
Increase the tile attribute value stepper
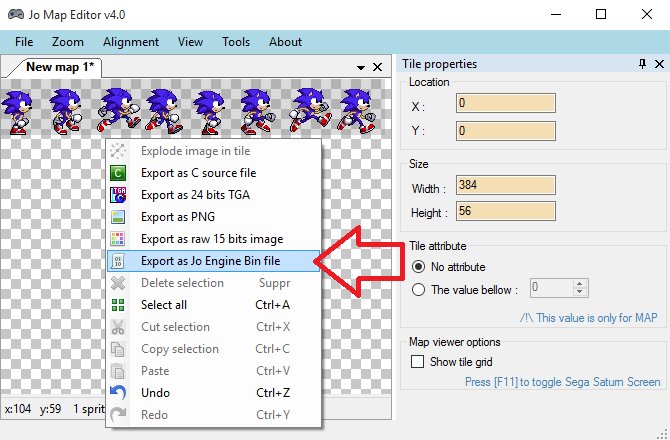pyautogui.click(x=579, y=284)
